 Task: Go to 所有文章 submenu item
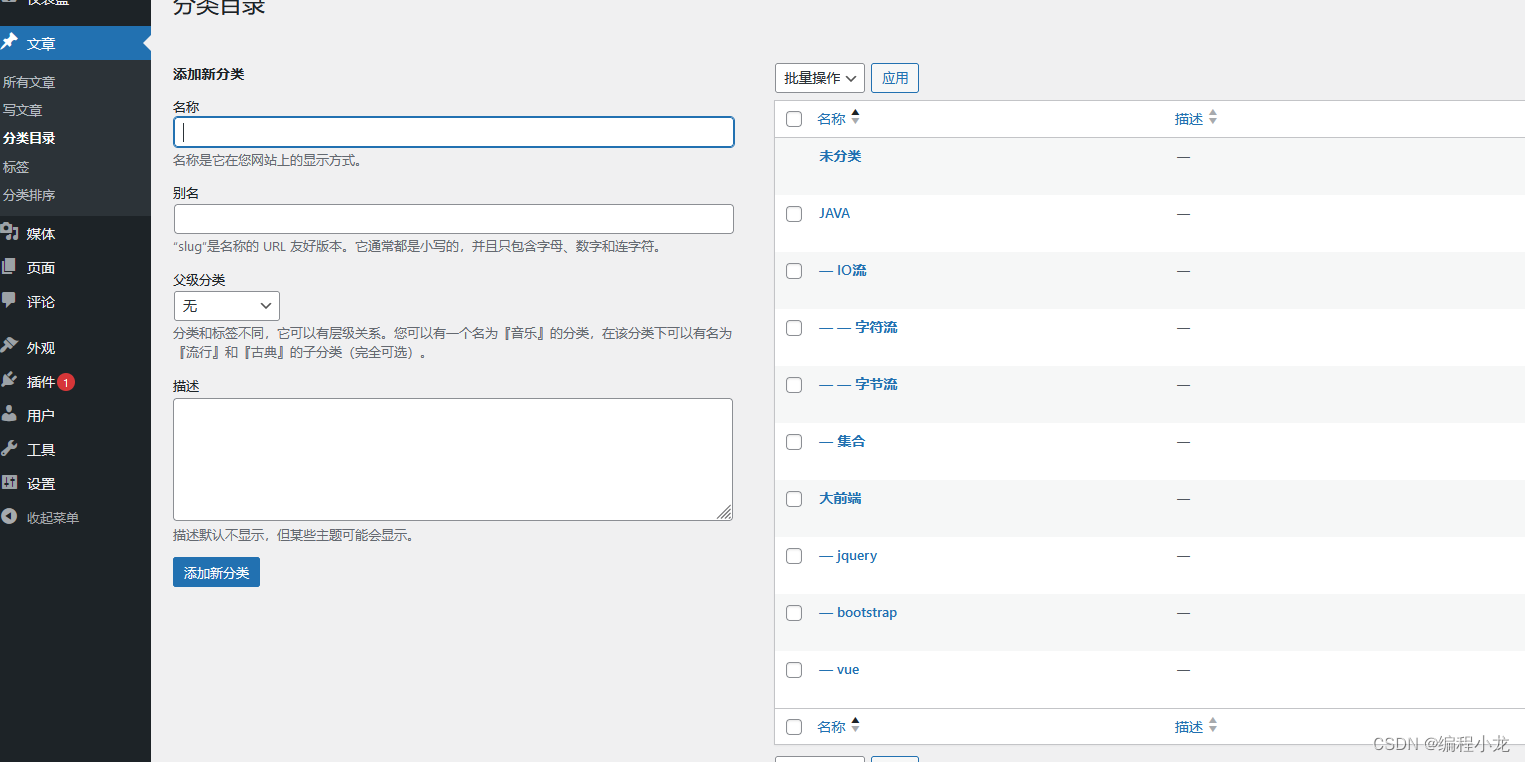coord(29,82)
